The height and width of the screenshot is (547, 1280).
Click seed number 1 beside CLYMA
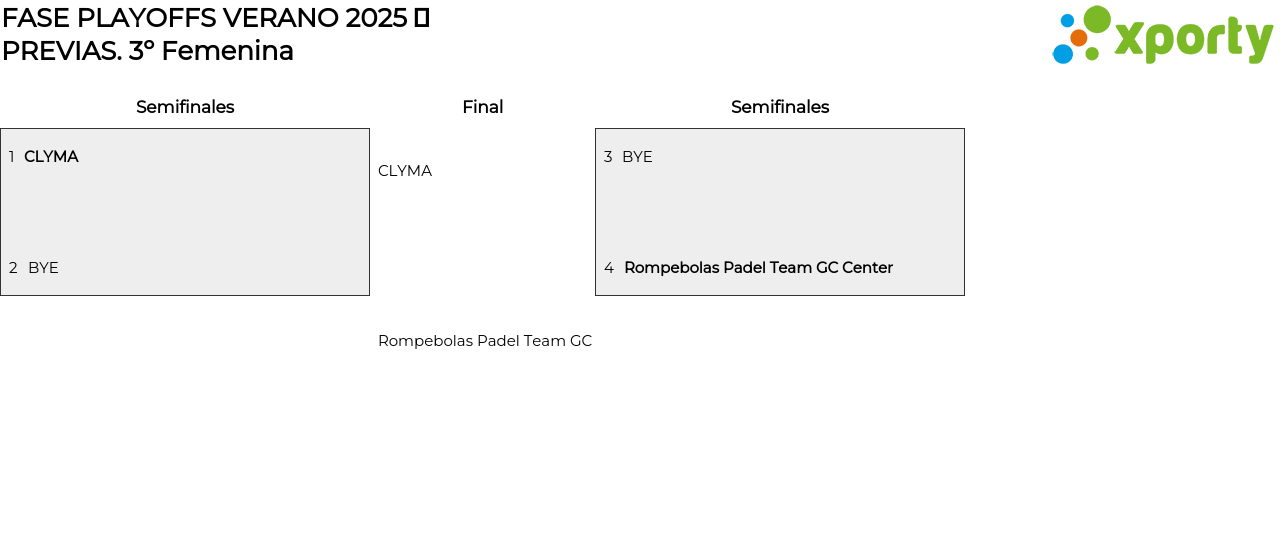(11, 157)
